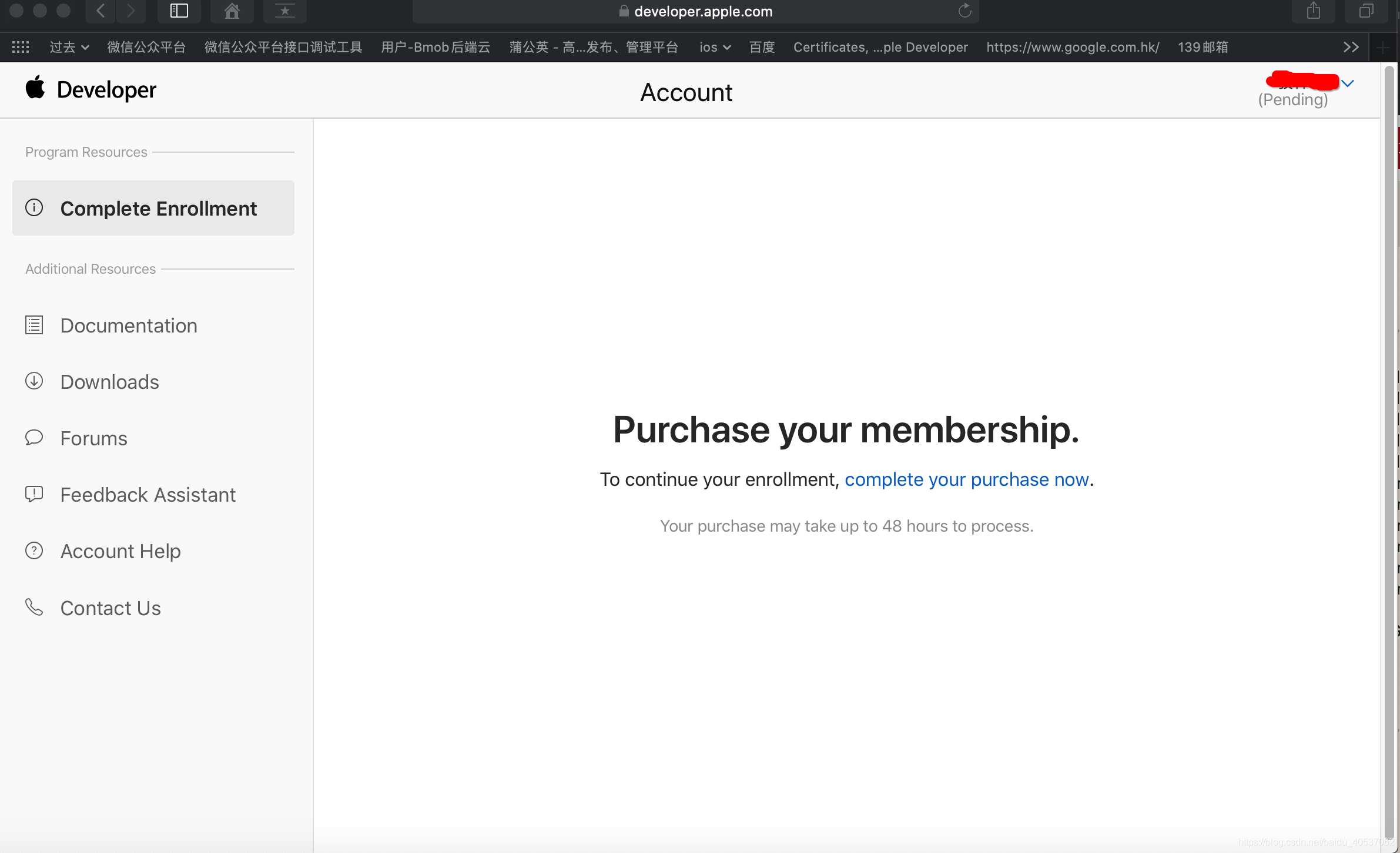Viewport: 1400px width, 853px height.
Task: Click the browser reload page button
Action: 965,11
